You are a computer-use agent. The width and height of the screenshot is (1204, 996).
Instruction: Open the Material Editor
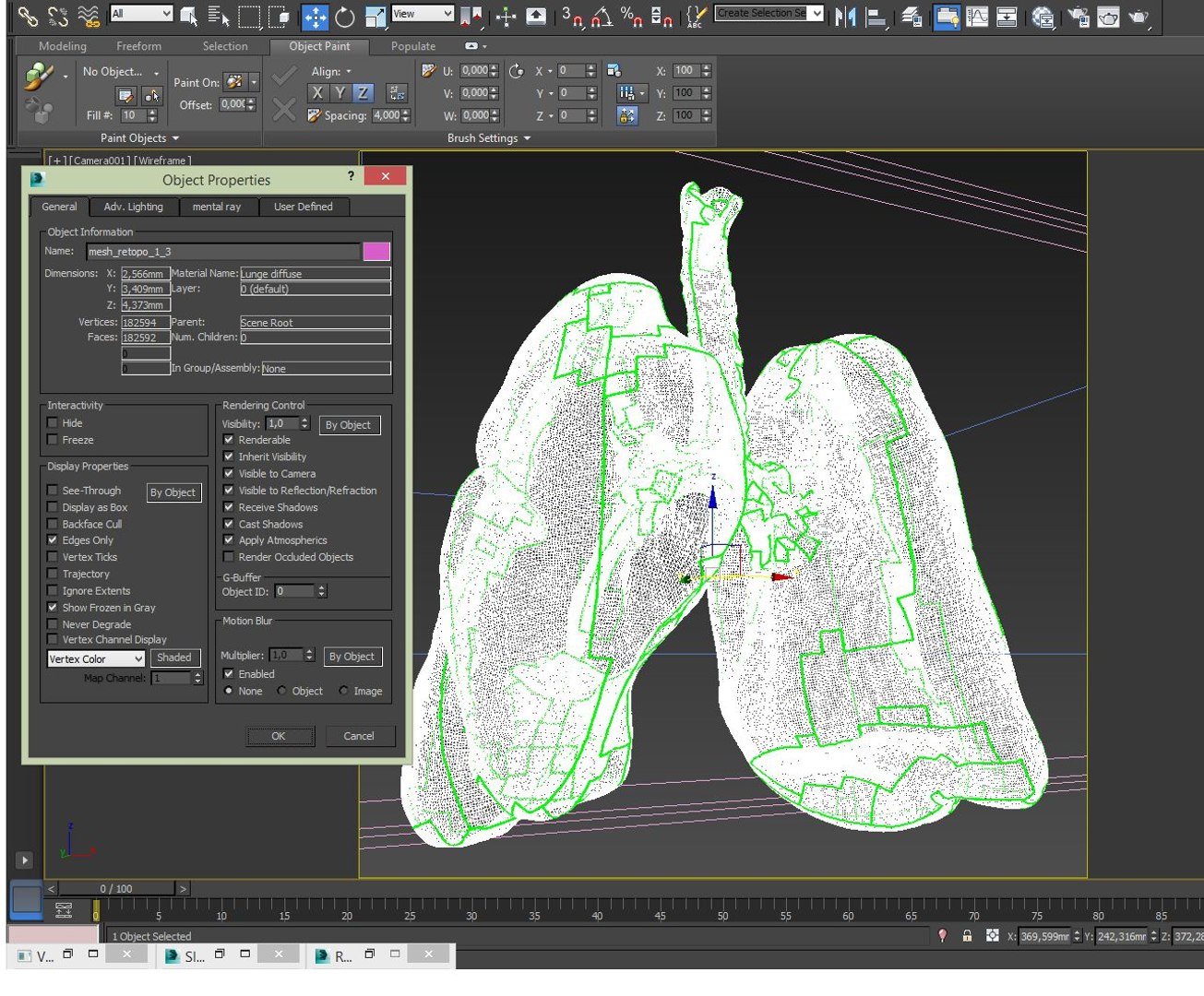pos(1043,16)
